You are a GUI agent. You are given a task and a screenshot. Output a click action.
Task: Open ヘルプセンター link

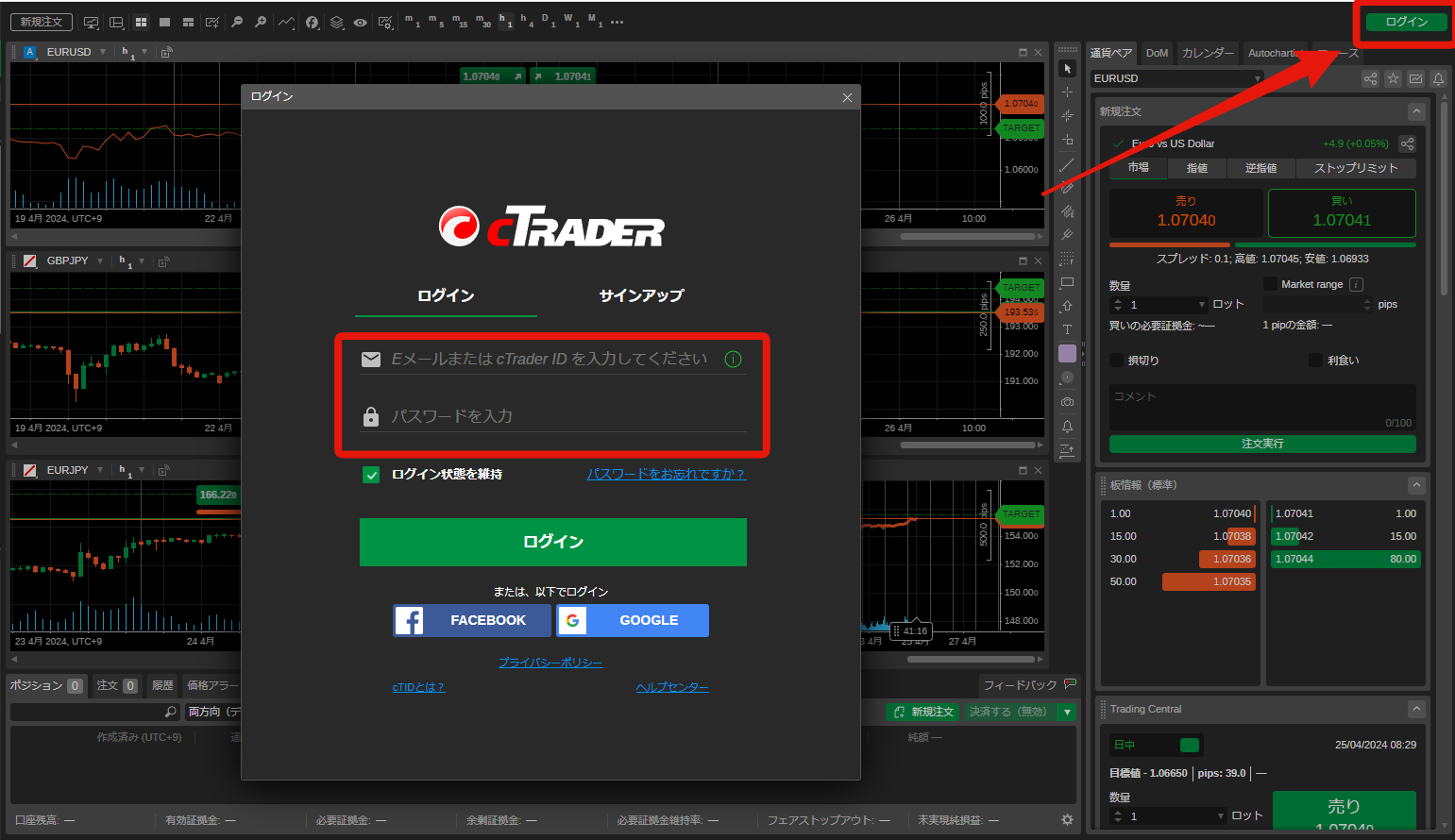click(x=672, y=687)
